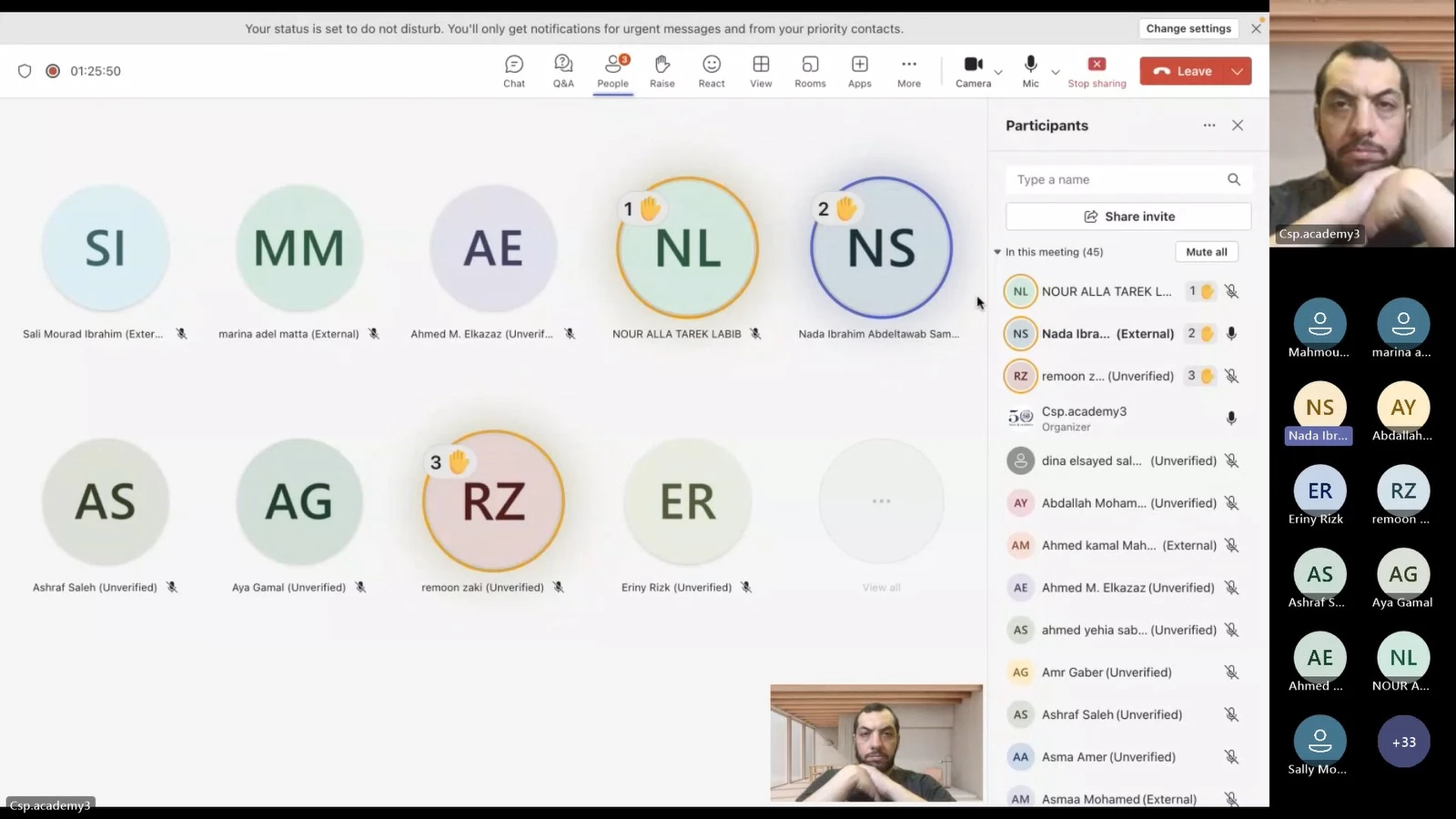Mute Nada Ibrahim's microphone in participant list
This screenshot has height=819, width=1456.
[x=1231, y=334]
